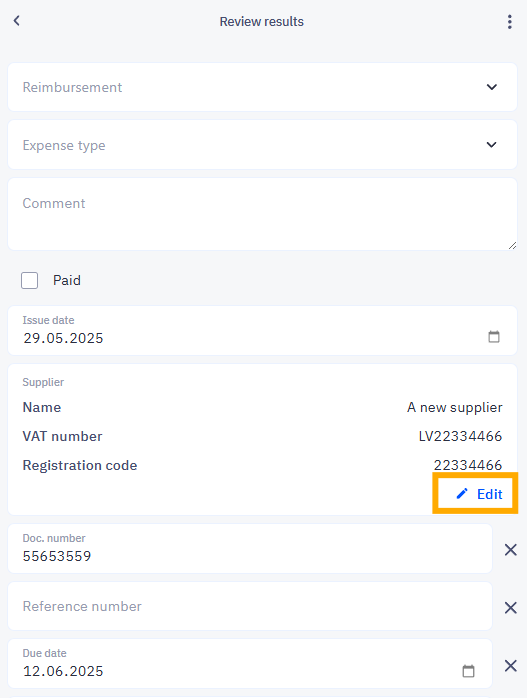
Task: Open the Due date calendar picker
Action: tap(468, 671)
